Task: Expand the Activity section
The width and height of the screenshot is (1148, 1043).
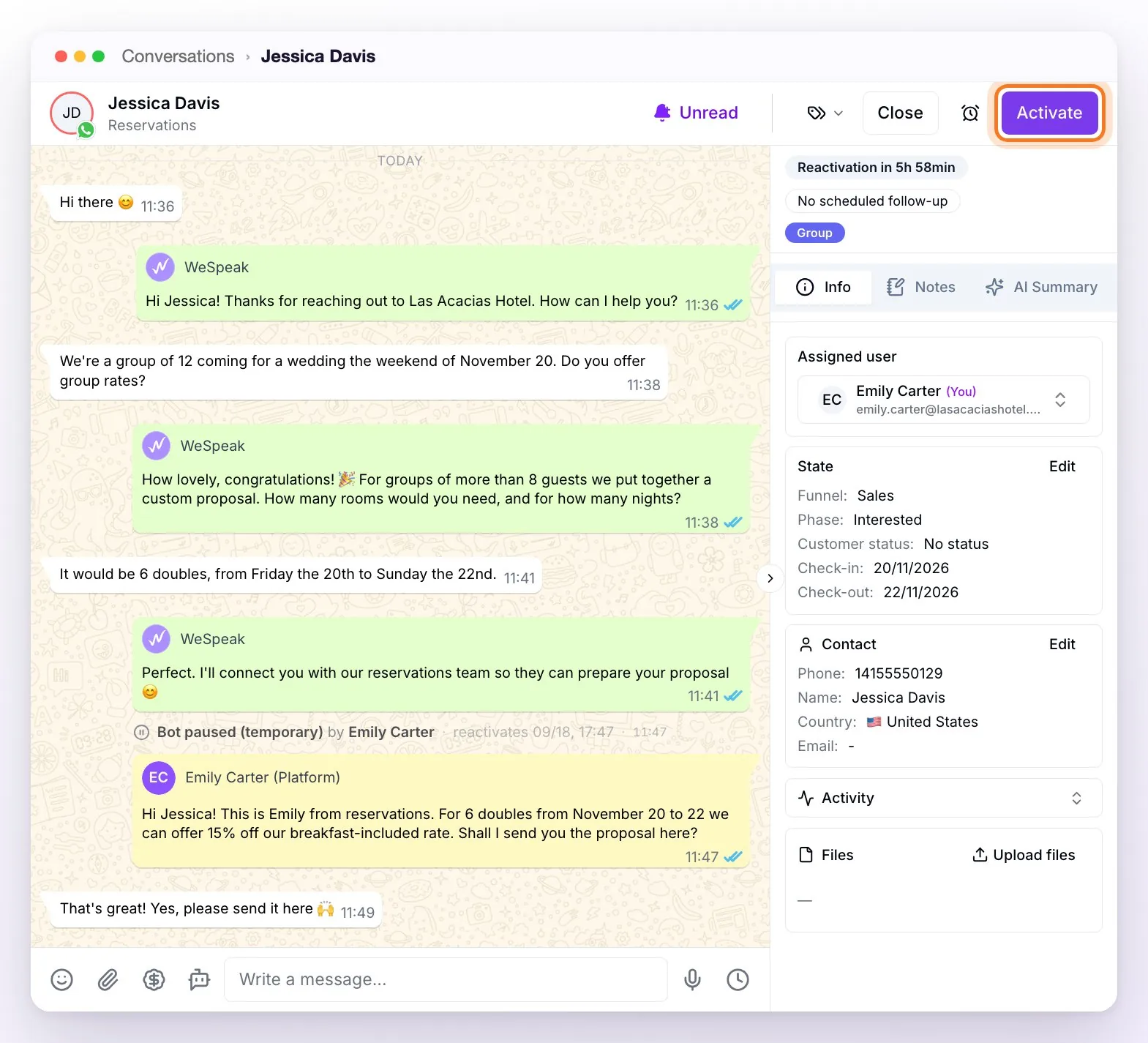Action: [x=943, y=798]
